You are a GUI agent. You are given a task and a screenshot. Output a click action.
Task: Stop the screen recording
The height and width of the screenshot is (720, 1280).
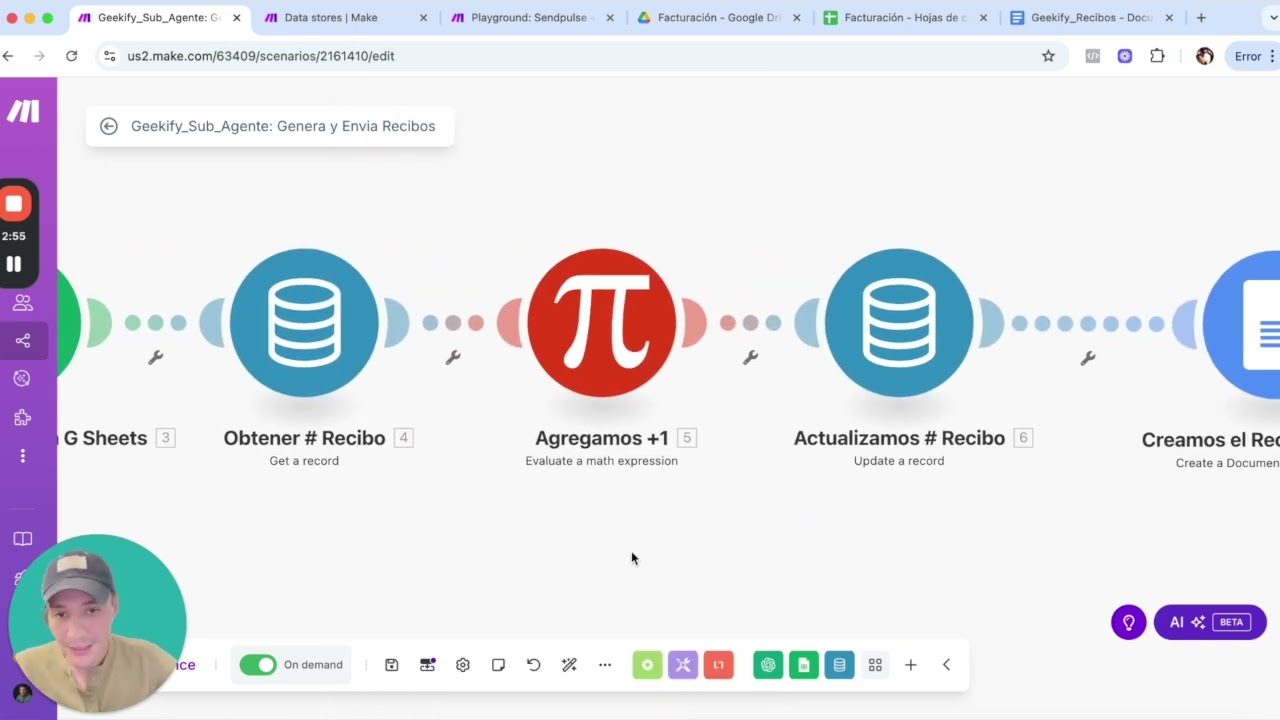point(15,204)
